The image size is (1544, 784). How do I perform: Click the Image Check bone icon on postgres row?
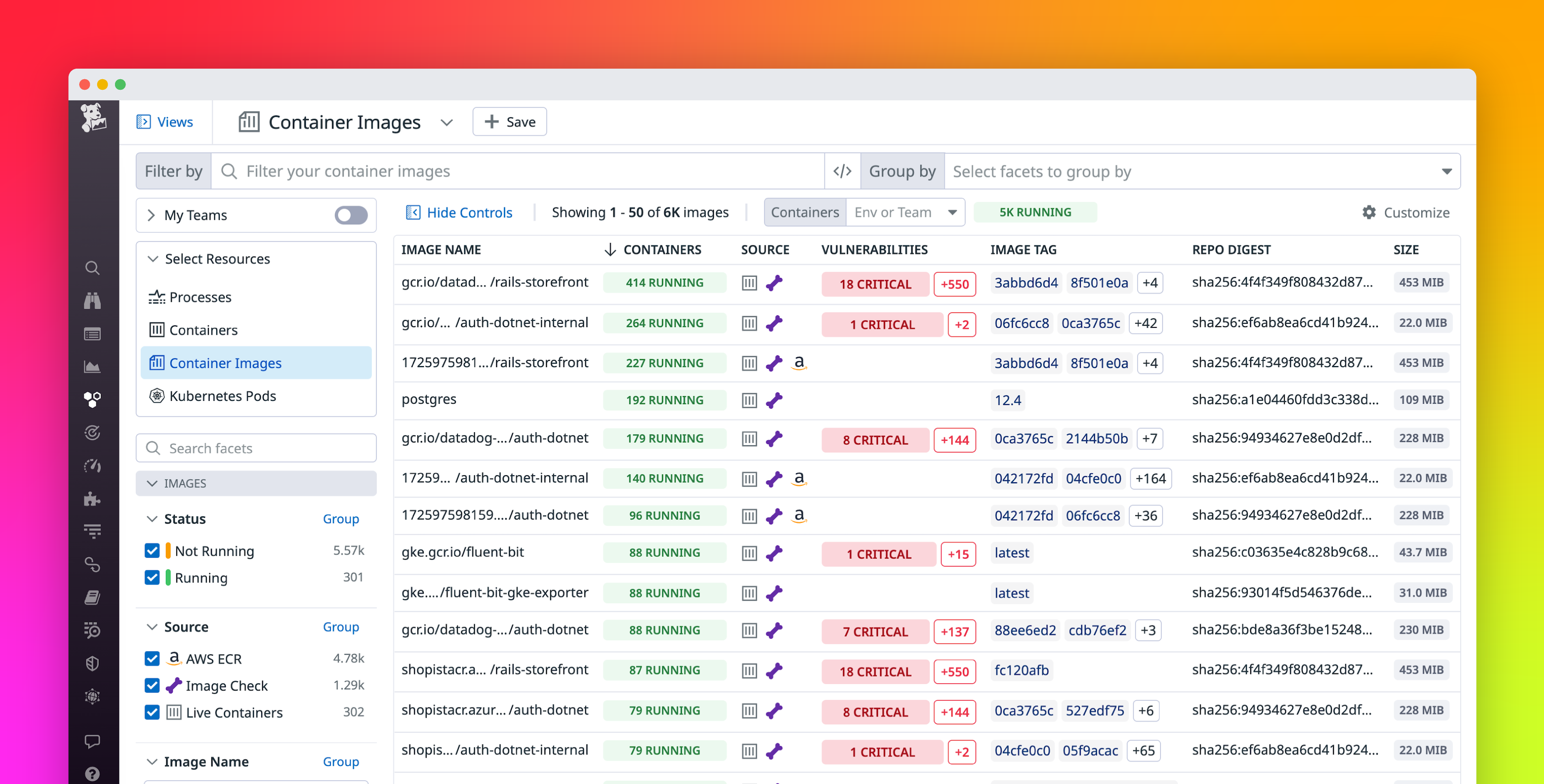(775, 400)
